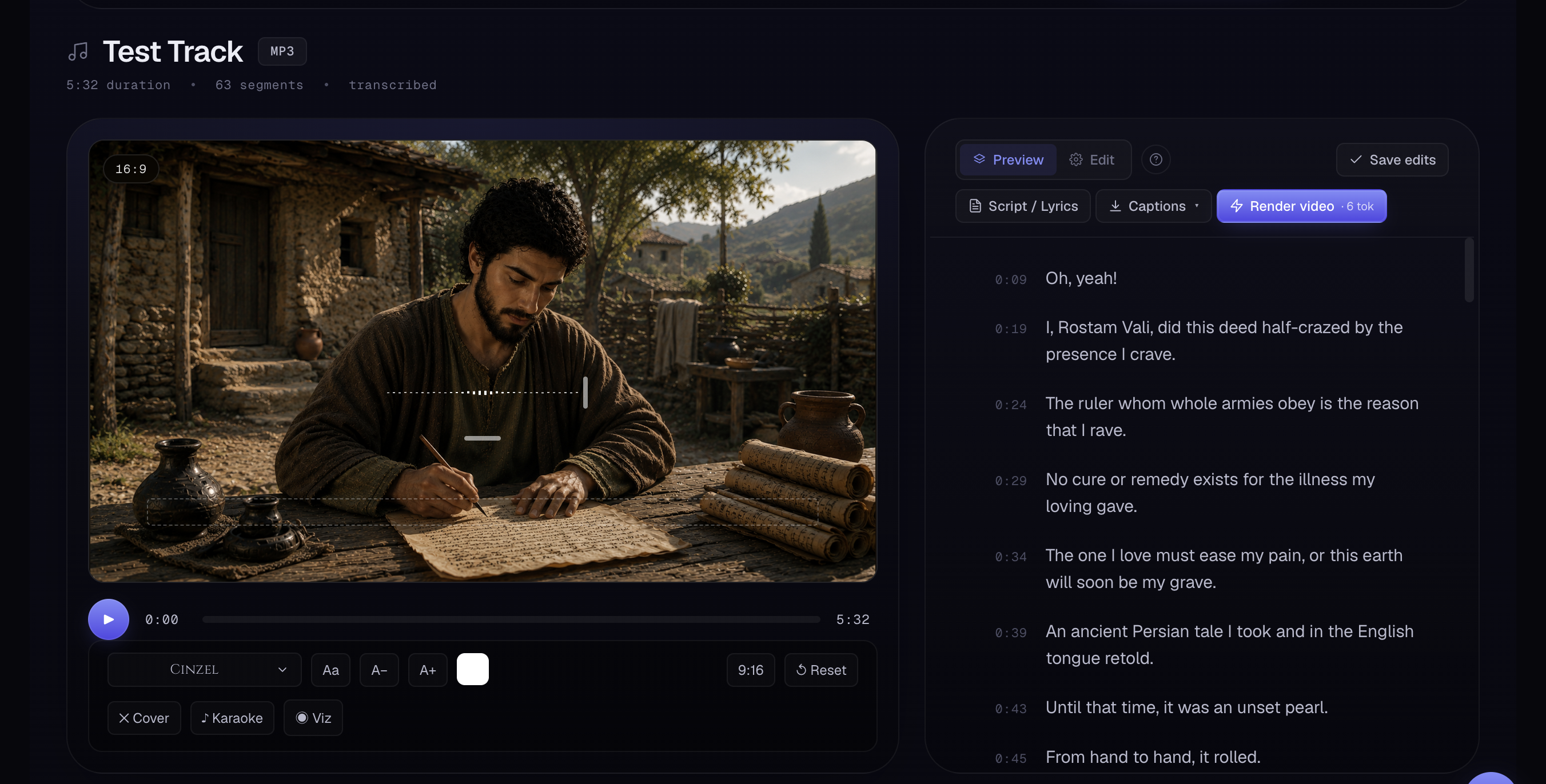Click the 0:19 timestamp
Image resolution: width=1546 pixels, height=784 pixels.
click(x=1011, y=329)
